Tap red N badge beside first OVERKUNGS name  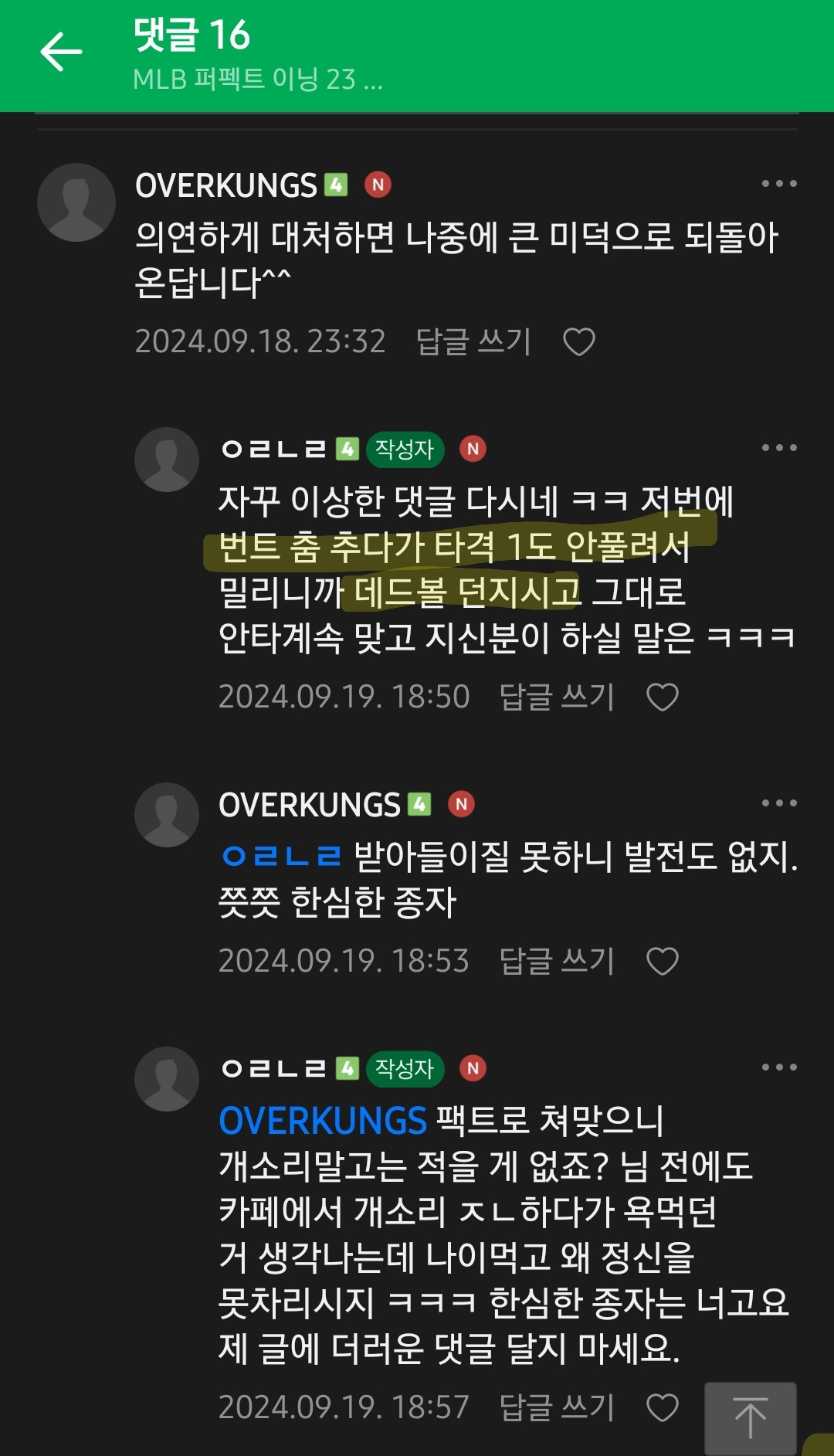click(378, 185)
